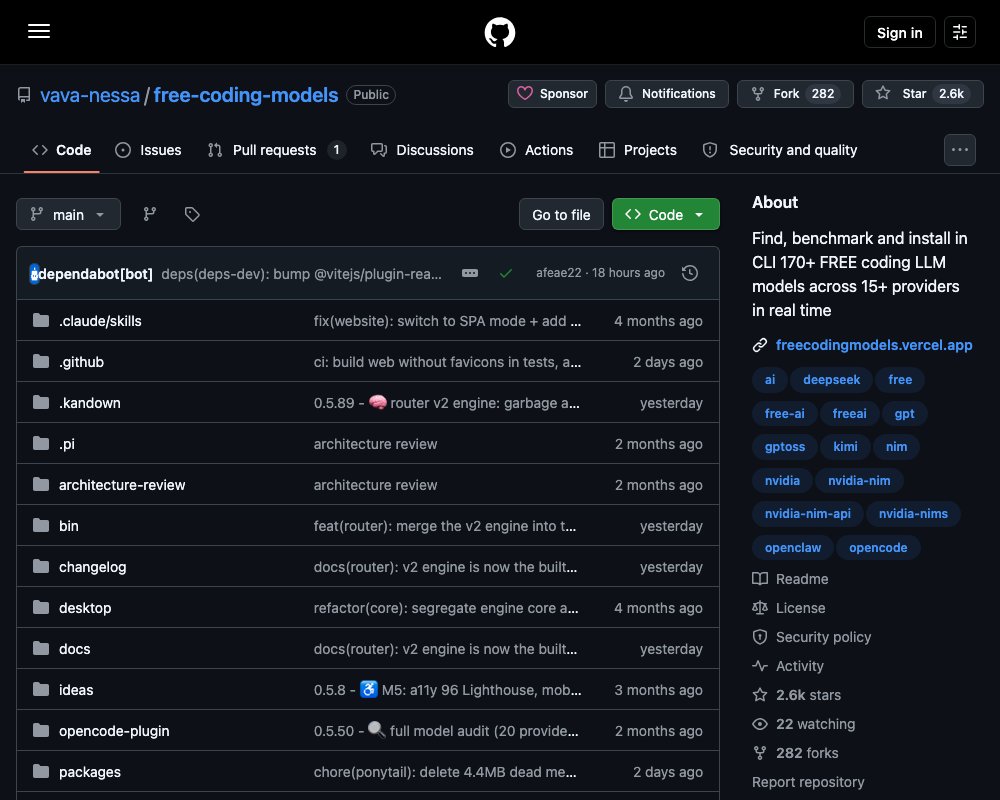Click the Sponsor button

[x=552, y=94]
